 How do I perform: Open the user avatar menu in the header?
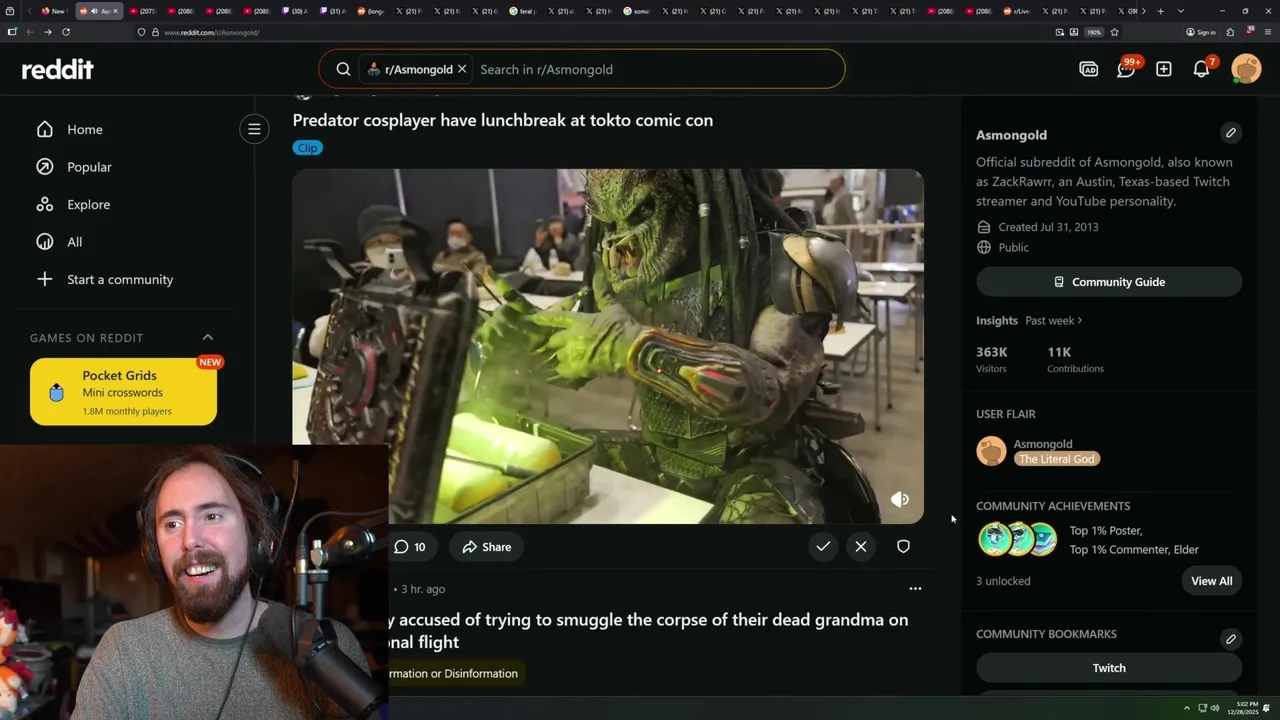pos(1246,69)
